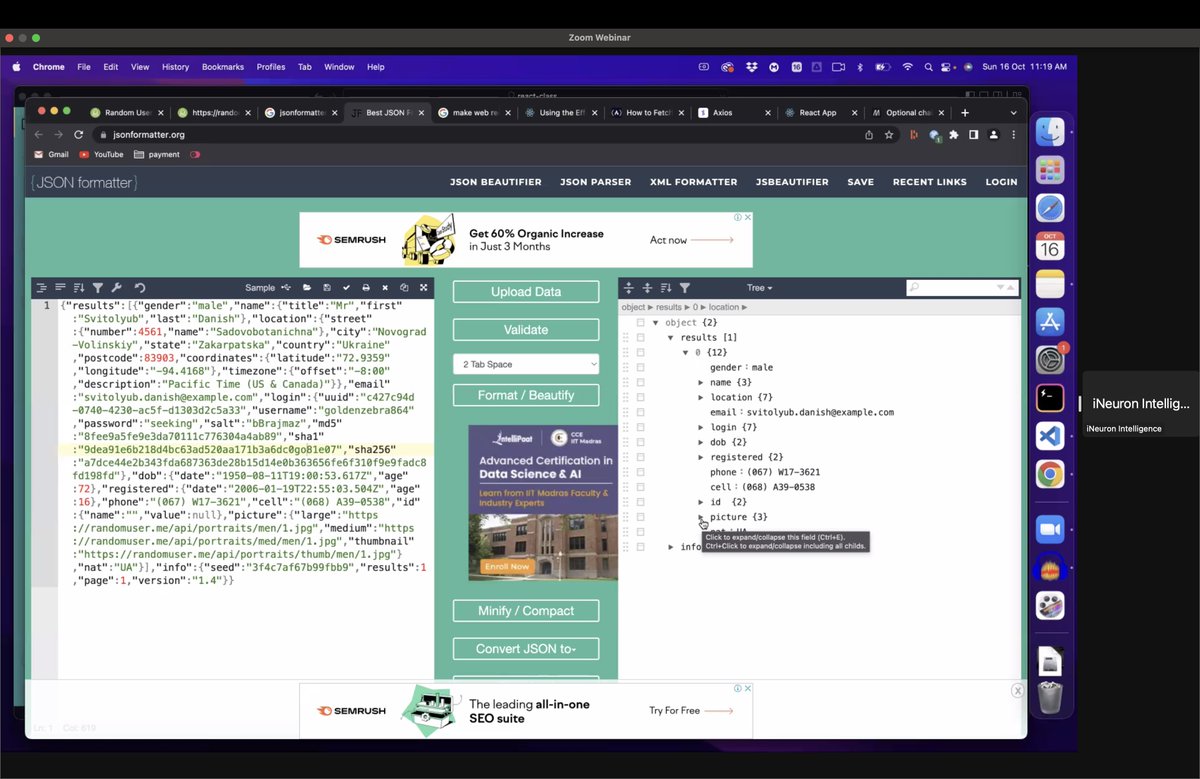Toggle fullscreen mode for the editor

pos(422,288)
